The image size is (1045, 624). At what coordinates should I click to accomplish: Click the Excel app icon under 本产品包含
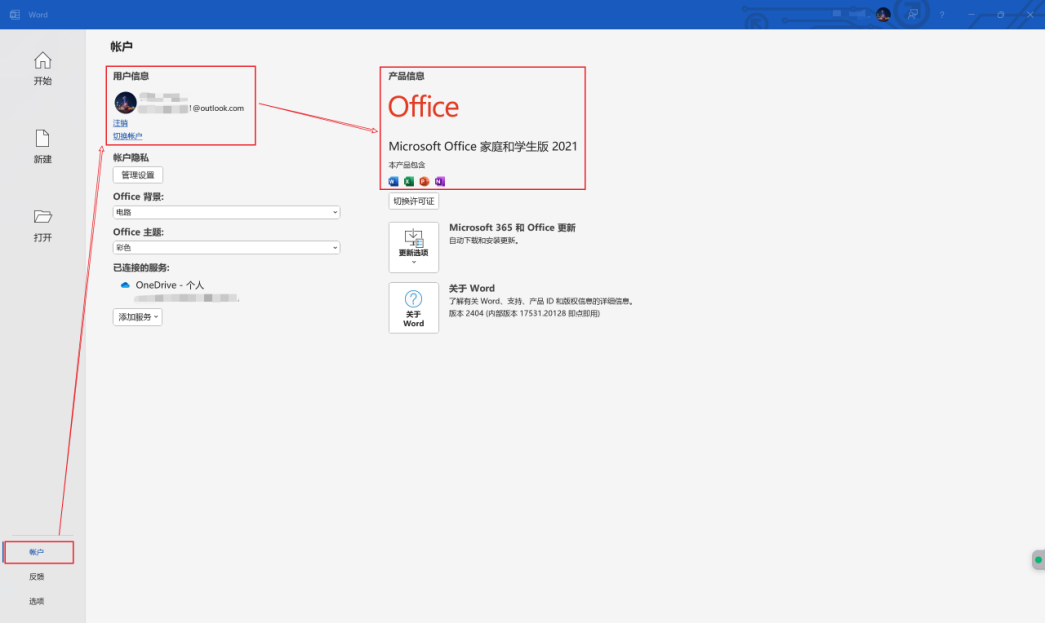(x=409, y=181)
